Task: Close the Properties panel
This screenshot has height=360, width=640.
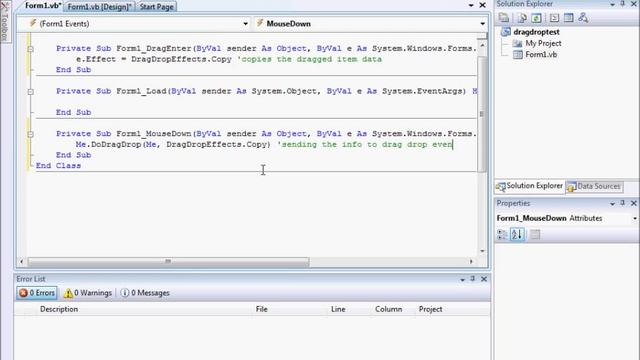Action: click(x=634, y=203)
